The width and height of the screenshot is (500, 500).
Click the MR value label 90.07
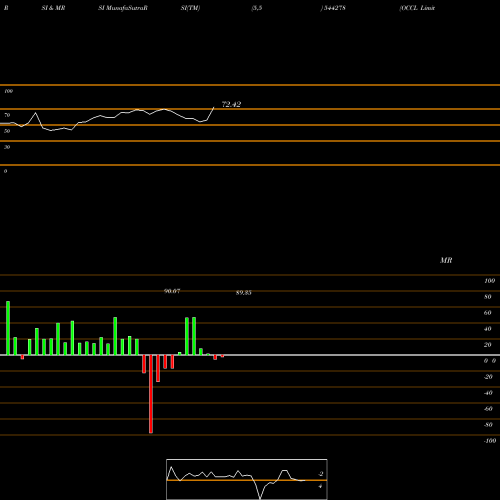pyautogui.click(x=172, y=291)
